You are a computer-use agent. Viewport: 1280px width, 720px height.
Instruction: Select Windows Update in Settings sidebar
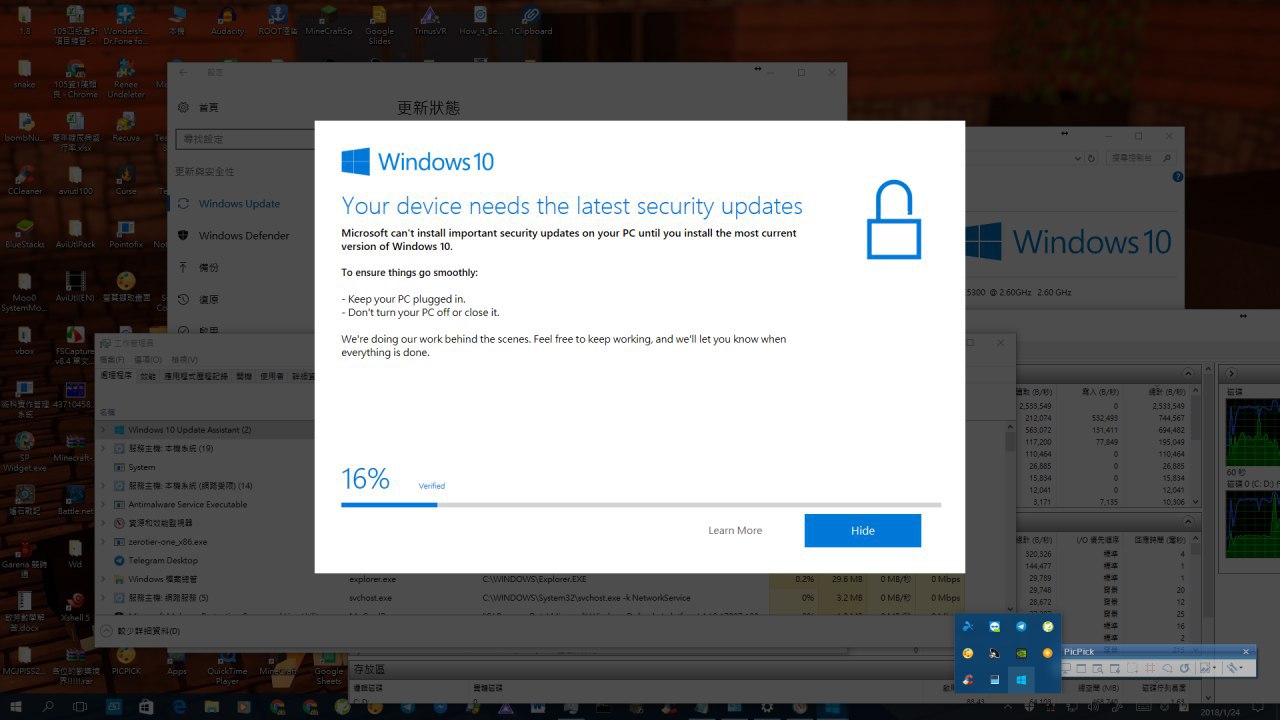point(239,204)
